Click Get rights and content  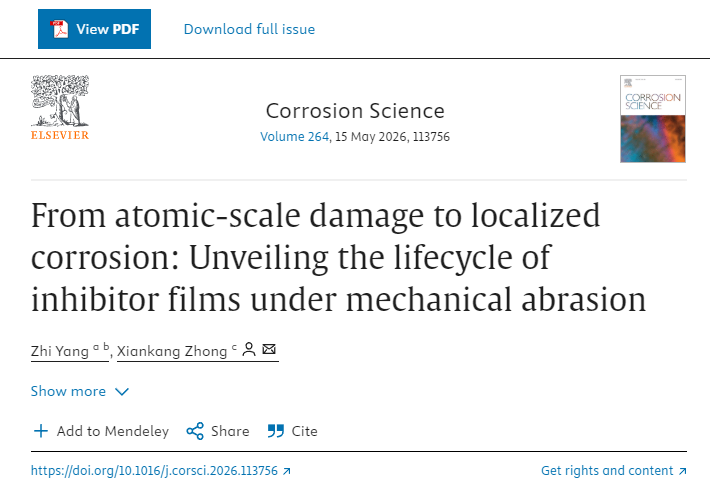pyautogui.click(x=607, y=471)
